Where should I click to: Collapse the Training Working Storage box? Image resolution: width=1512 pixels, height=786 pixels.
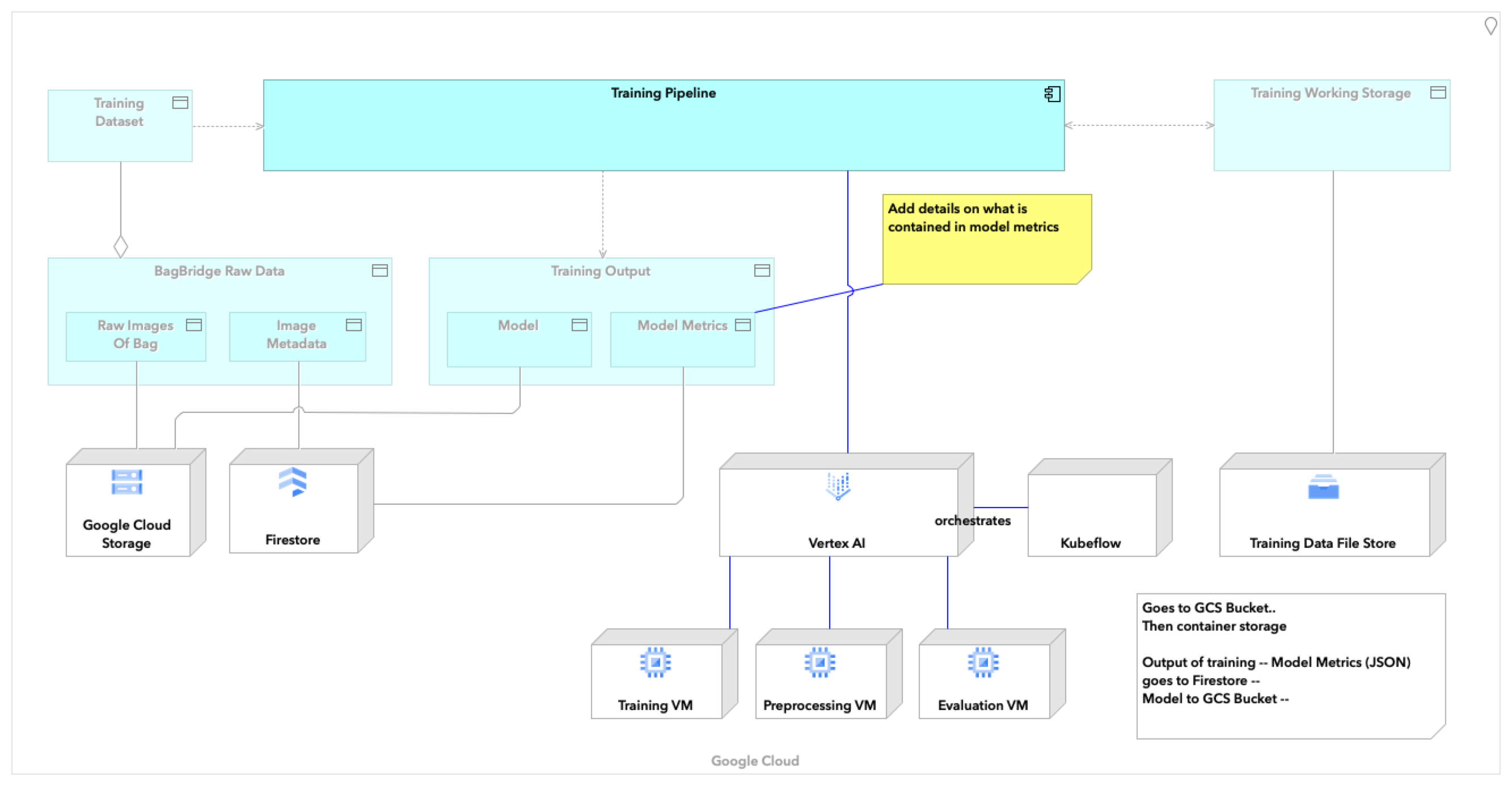[x=1437, y=92]
